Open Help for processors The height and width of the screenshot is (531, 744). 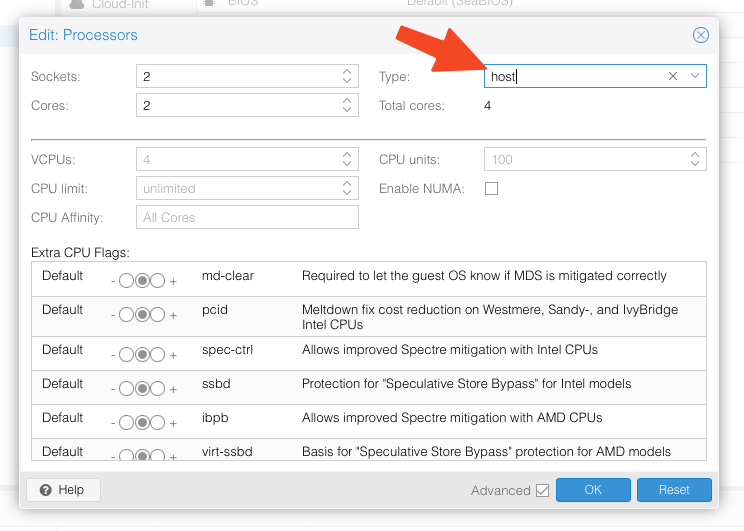tap(63, 490)
